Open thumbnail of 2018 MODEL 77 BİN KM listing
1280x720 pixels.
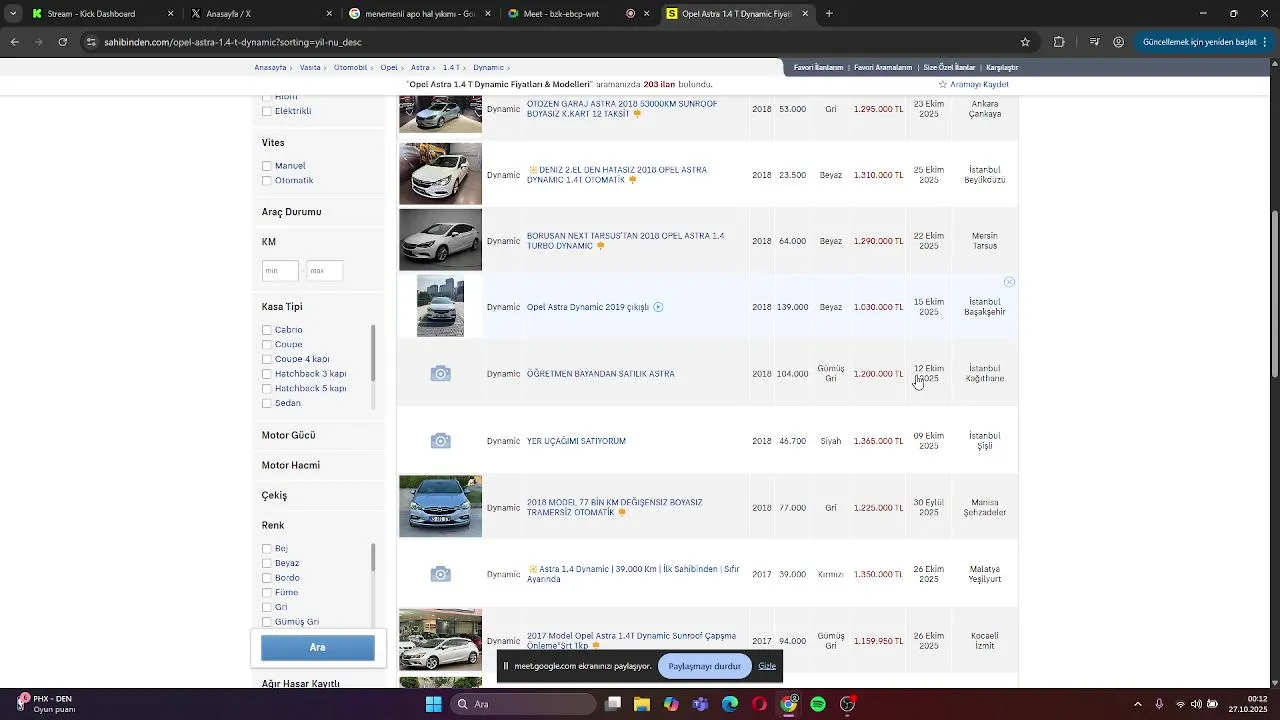coord(440,506)
